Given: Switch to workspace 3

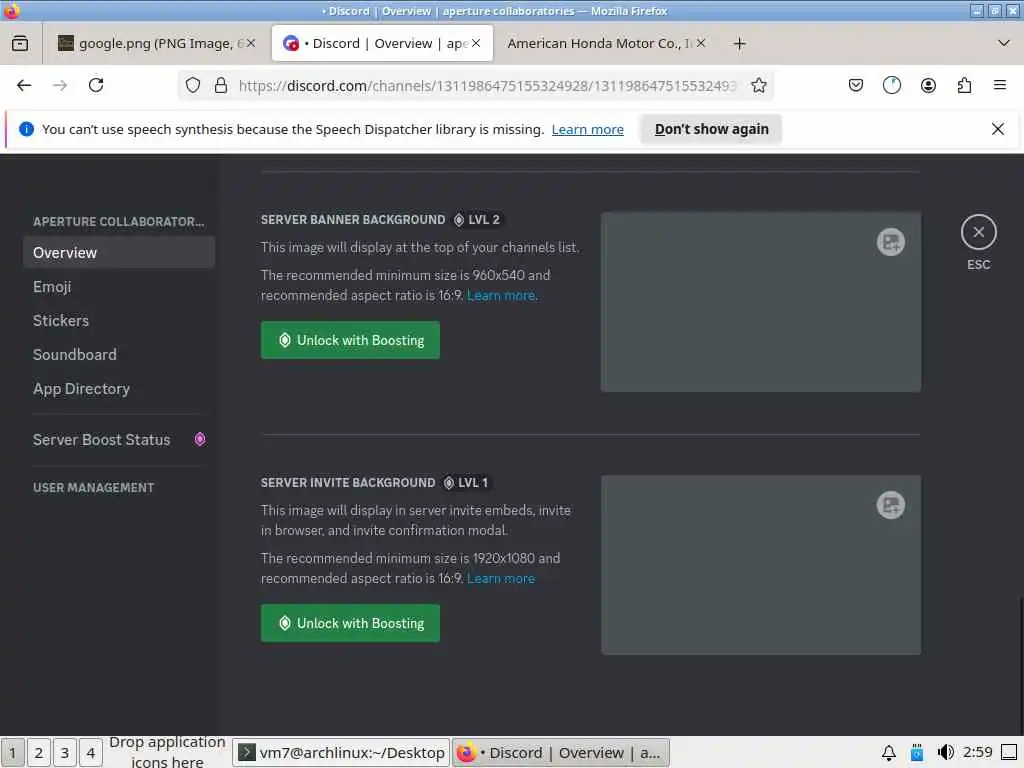Looking at the screenshot, I should click(x=65, y=753).
